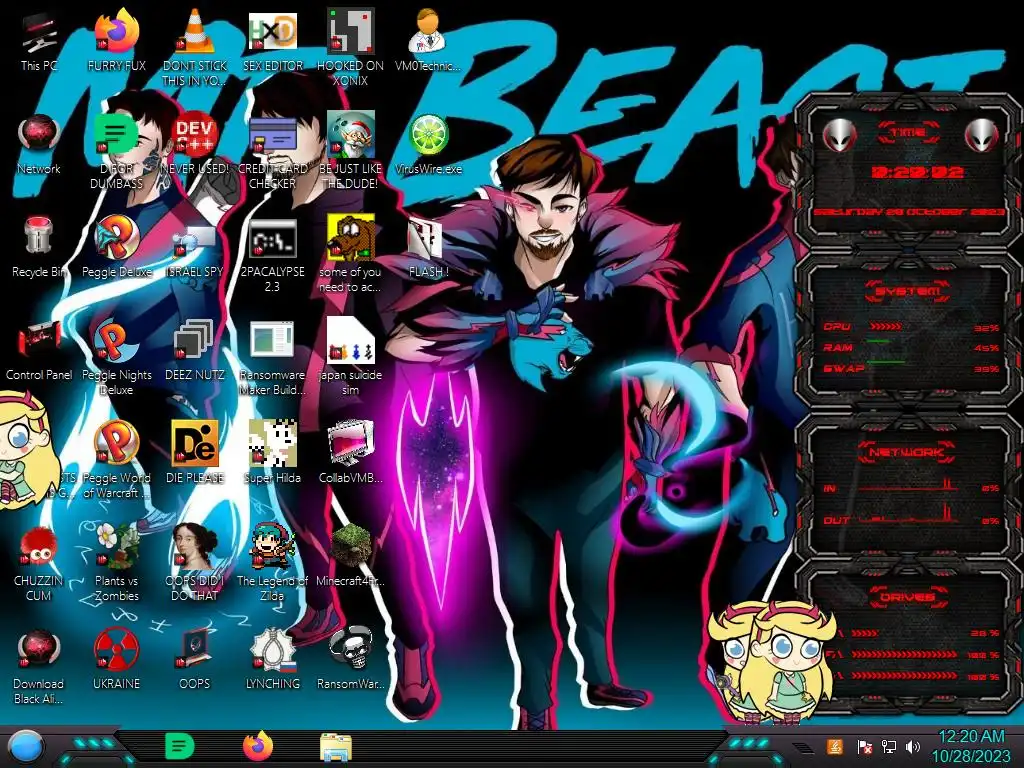1024x768 pixels.
Task: Open the CollabVMB desktop icon
Action: click(x=350, y=452)
